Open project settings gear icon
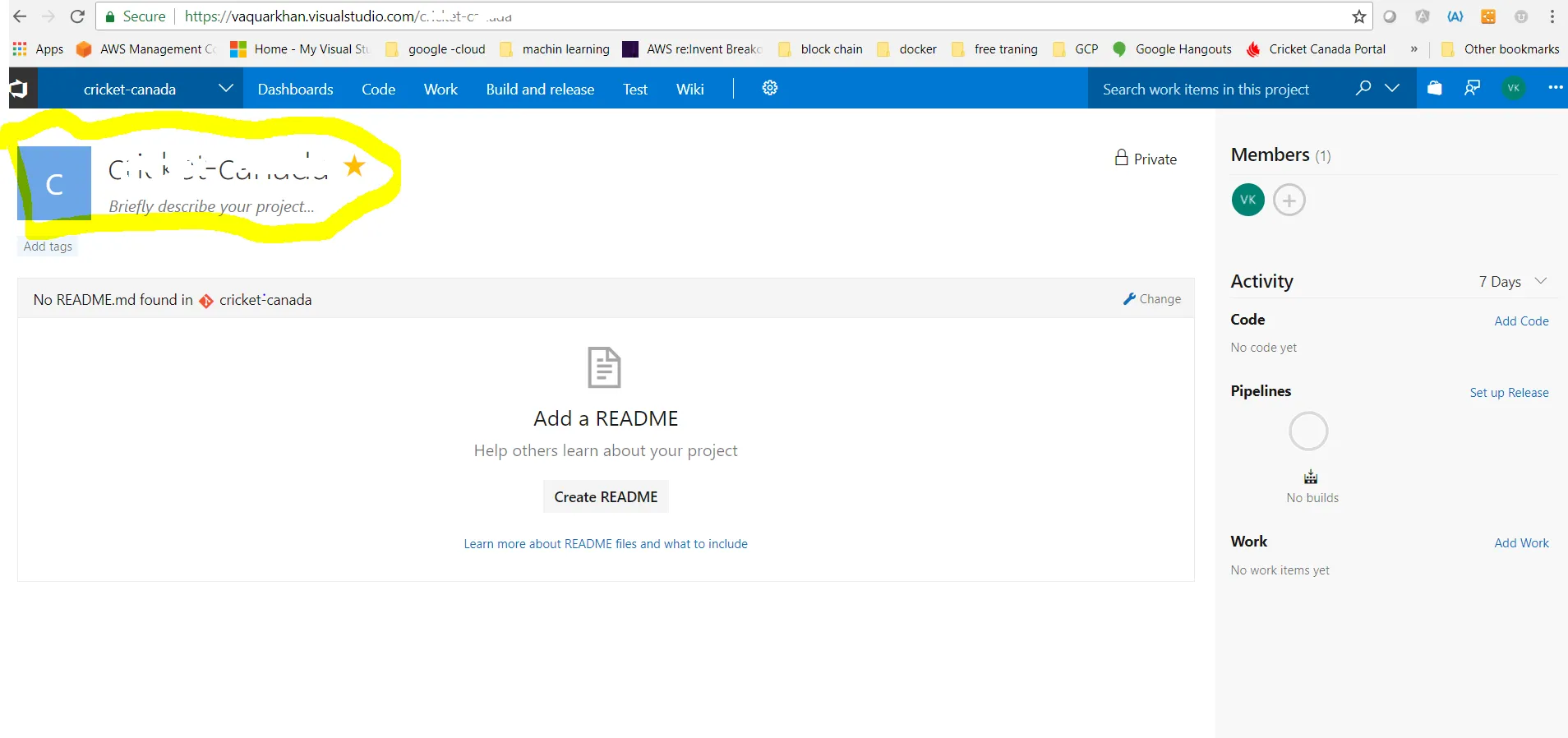Viewport: 1568px width, 738px height. click(770, 88)
